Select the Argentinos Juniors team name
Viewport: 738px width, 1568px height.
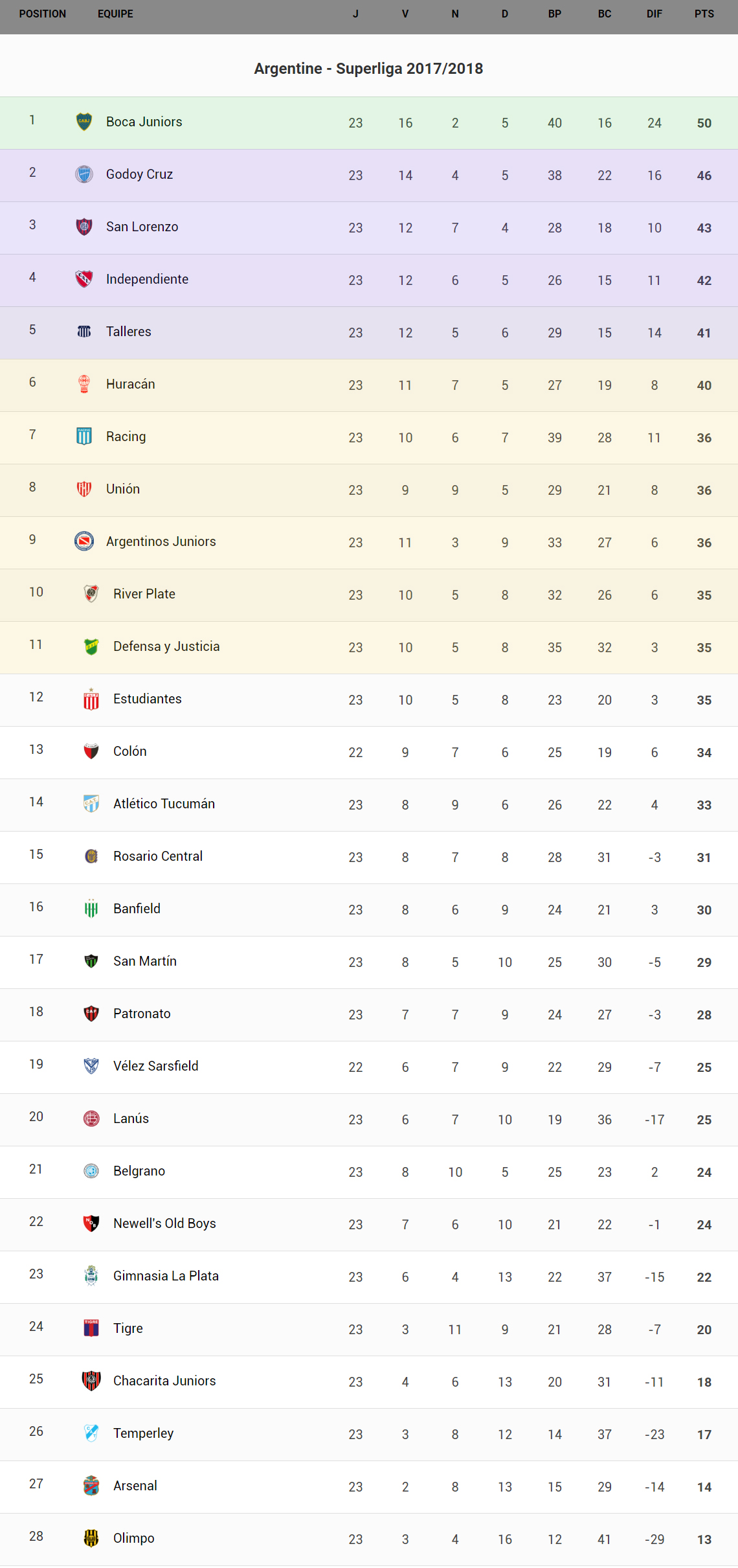click(161, 541)
